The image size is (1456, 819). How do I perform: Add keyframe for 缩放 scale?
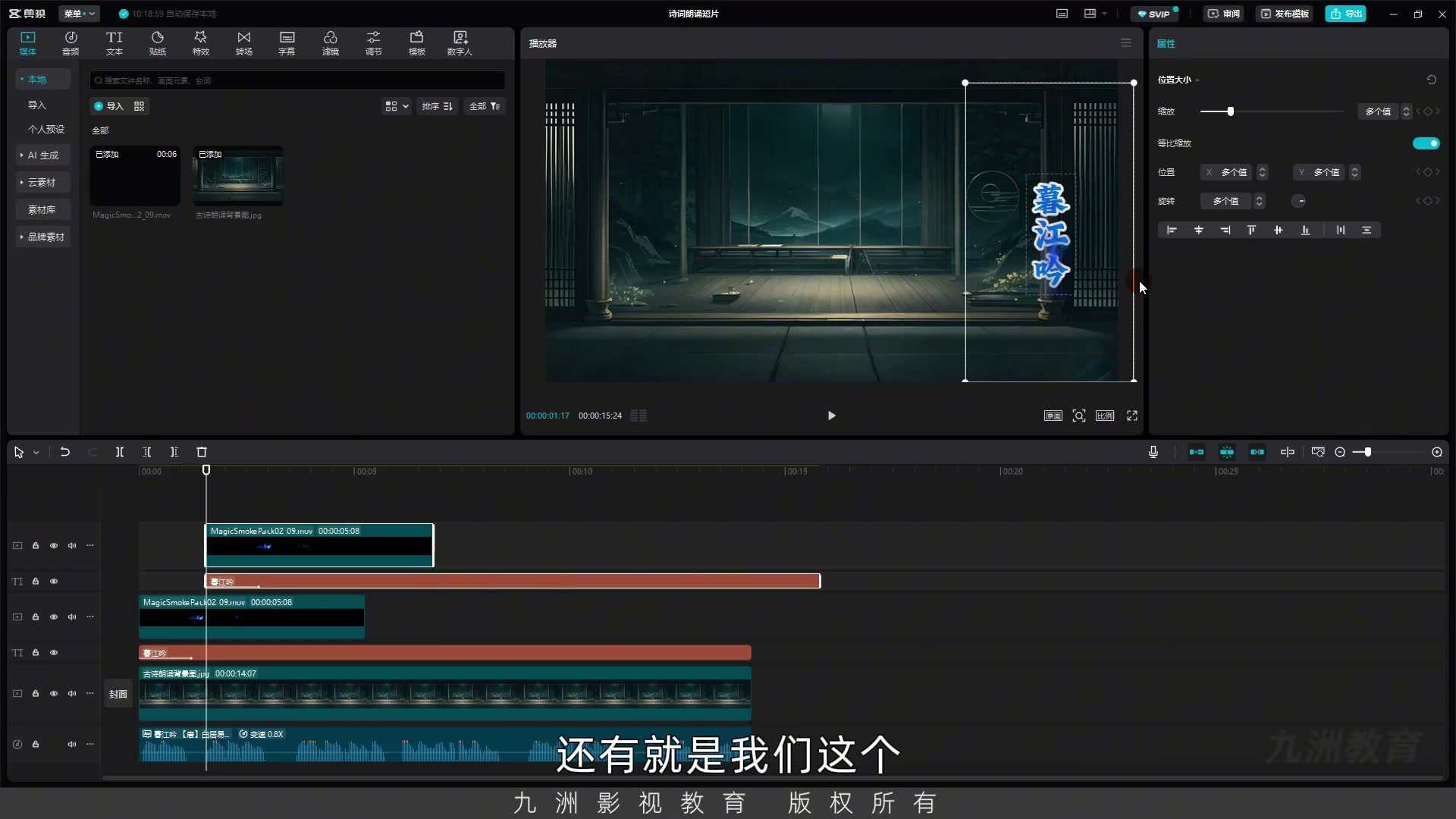(x=1428, y=111)
